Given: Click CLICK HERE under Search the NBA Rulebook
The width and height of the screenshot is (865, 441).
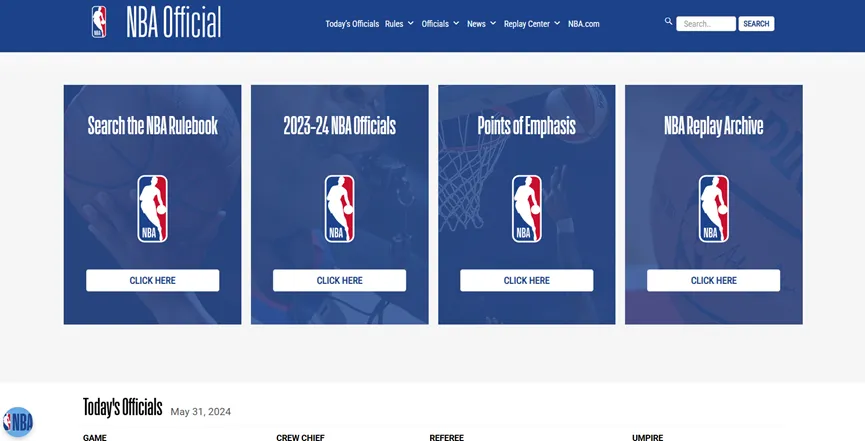Looking at the screenshot, I should pos(152,281).
